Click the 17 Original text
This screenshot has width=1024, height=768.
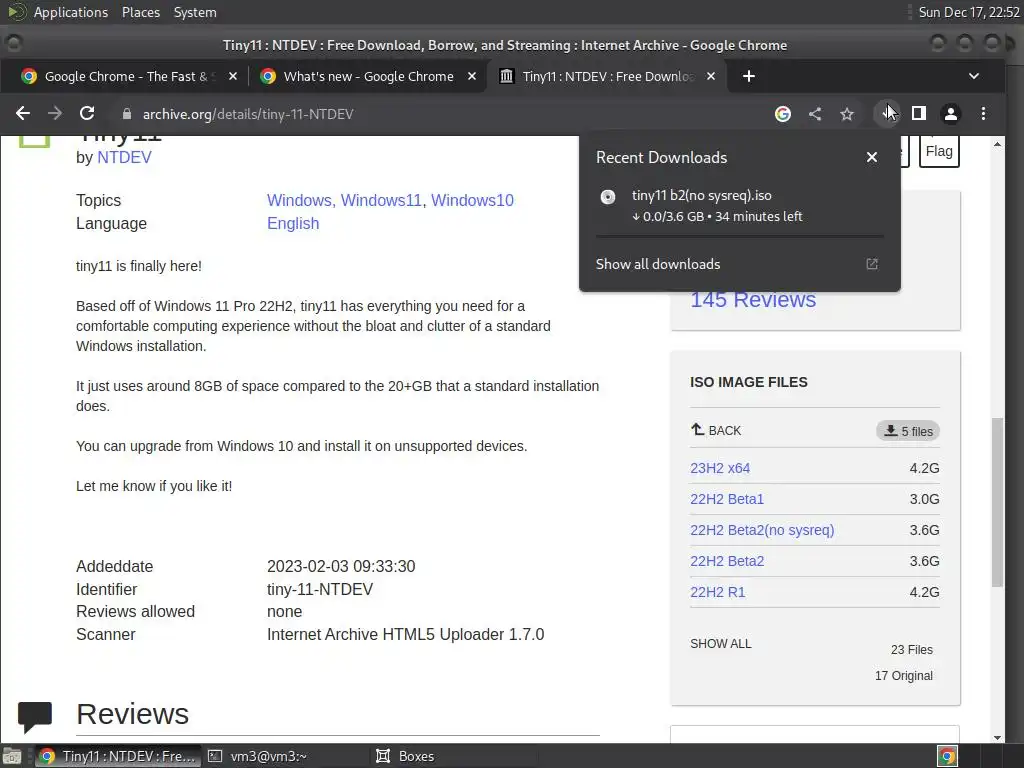click(904, 675)
